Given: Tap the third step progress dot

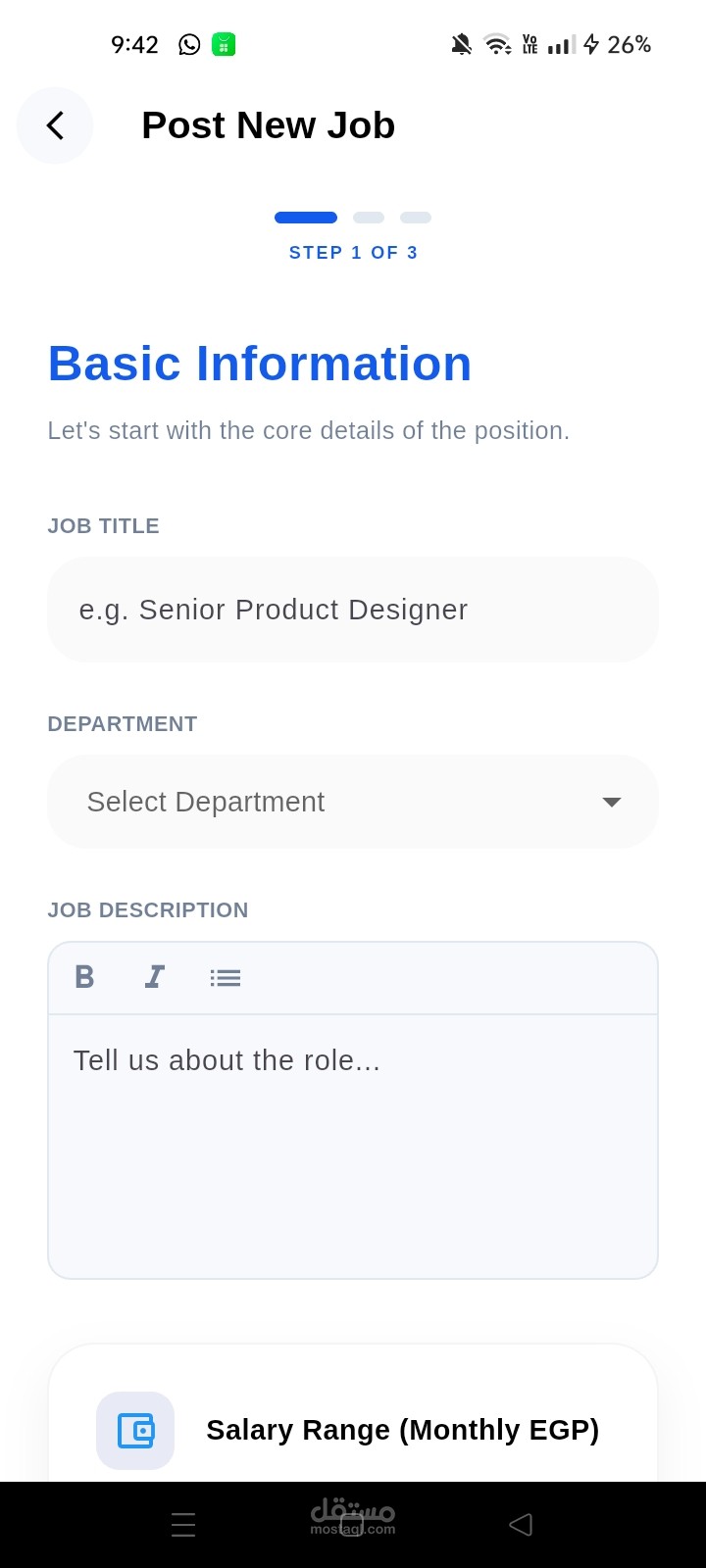Looking at the screenshot, I should click(416, 218).
